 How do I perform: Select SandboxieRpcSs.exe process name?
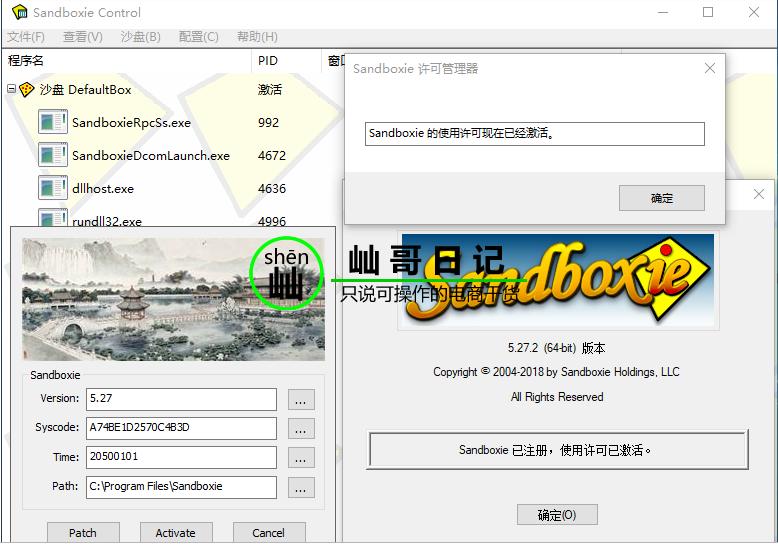[131, 123]
